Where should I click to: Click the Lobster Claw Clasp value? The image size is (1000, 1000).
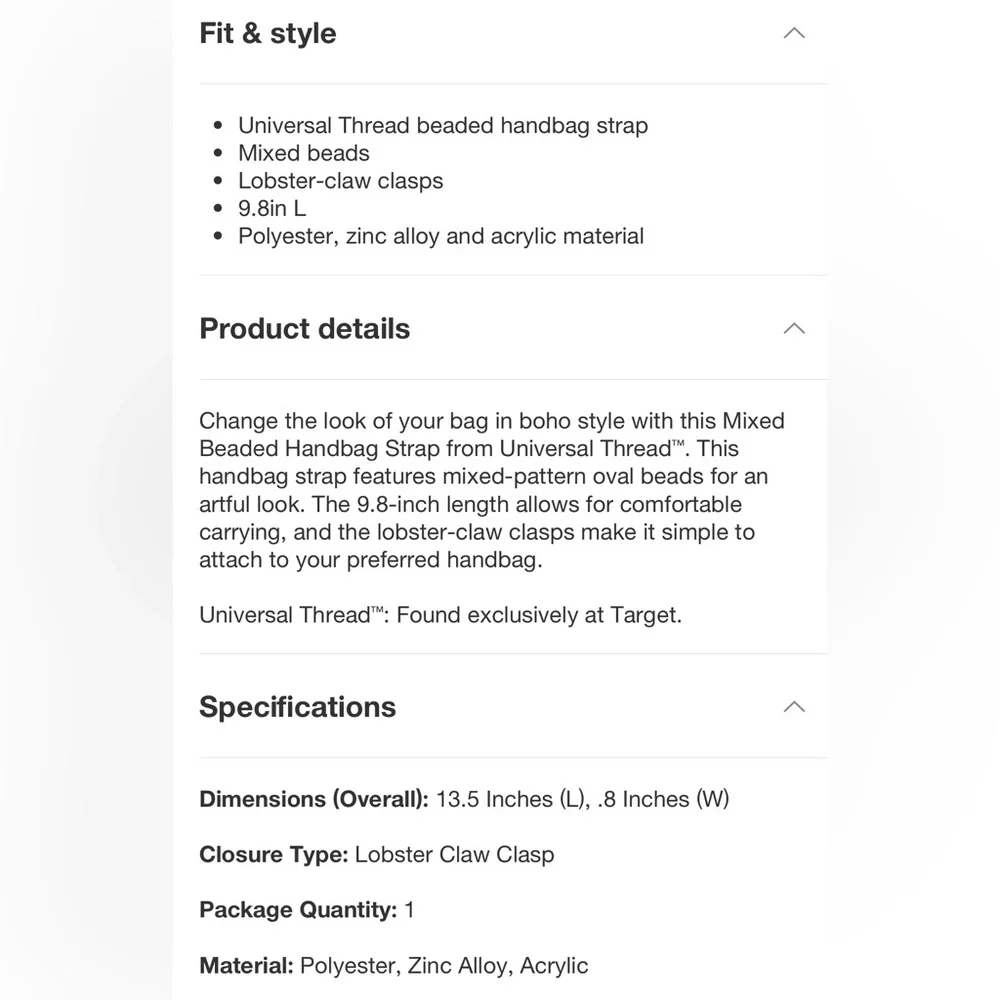click(x=454, y=854)
